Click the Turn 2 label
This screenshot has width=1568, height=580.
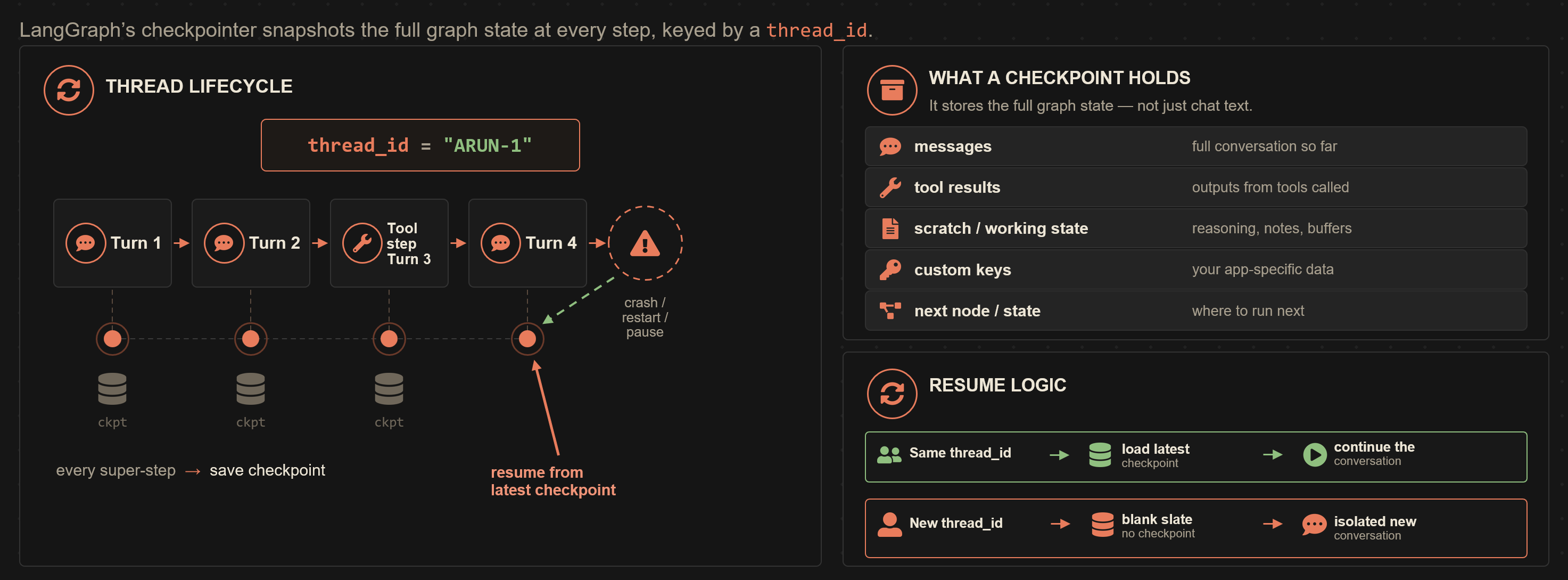point(275,243)
